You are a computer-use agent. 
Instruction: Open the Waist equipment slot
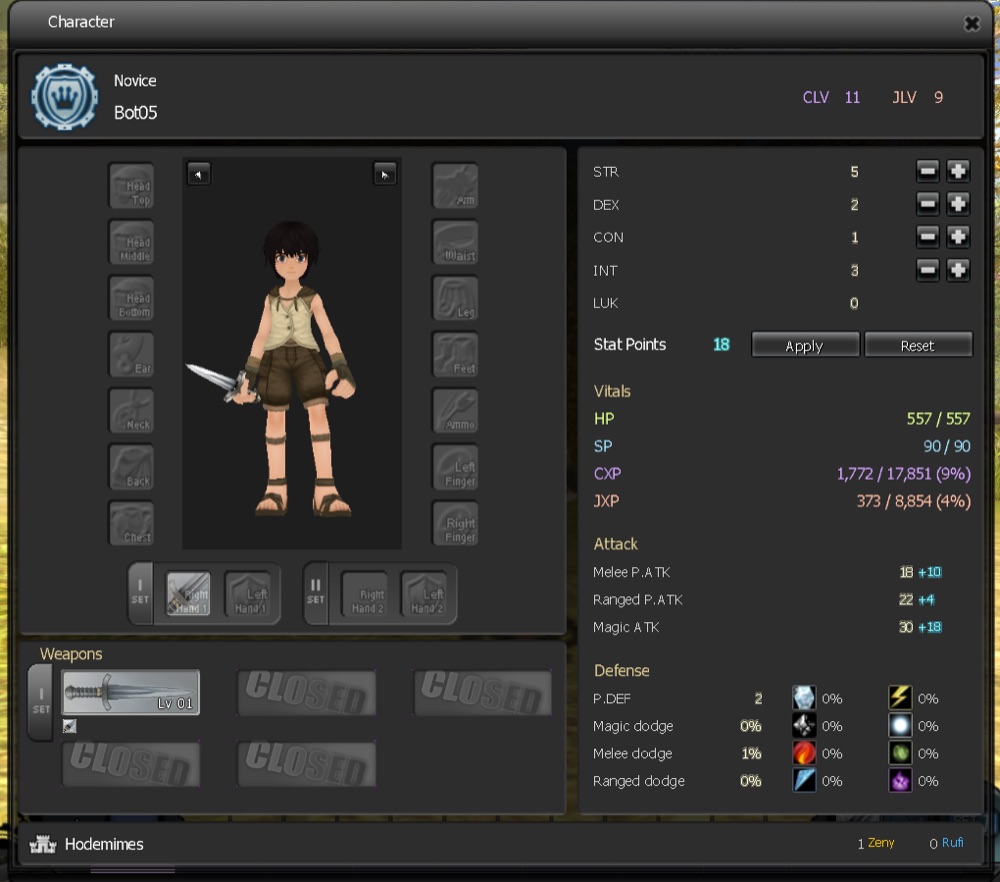tap(455, 242)
